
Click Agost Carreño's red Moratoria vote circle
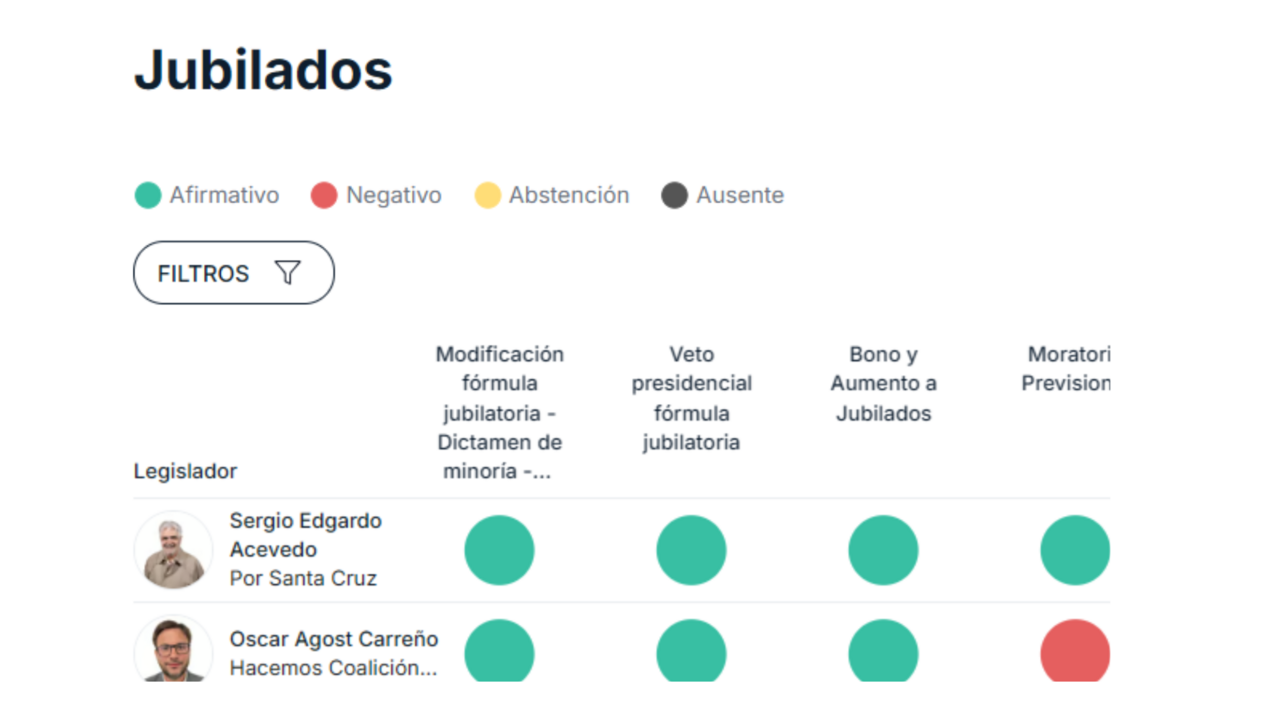click(x=1075, y=652)
